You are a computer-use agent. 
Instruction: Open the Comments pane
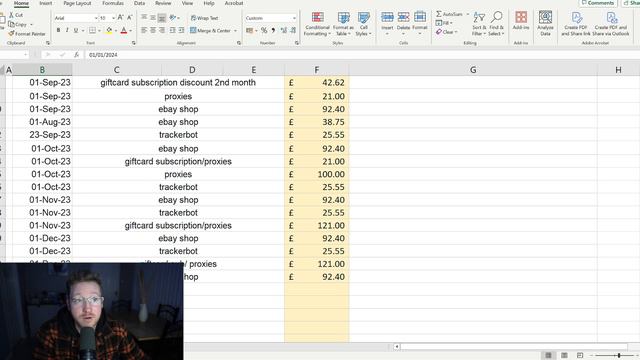click(x=598, y=3)
